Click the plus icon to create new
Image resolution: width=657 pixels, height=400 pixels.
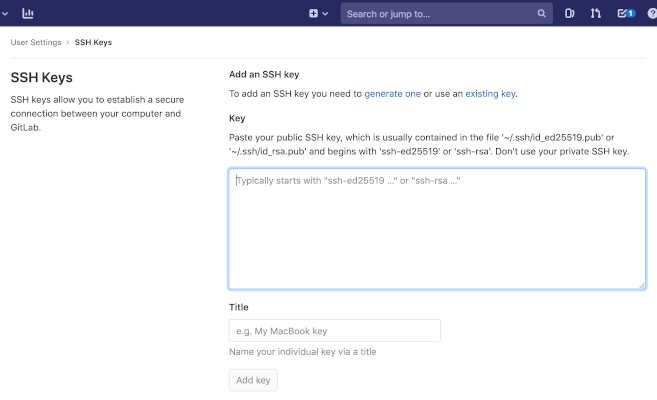point(314,13)
